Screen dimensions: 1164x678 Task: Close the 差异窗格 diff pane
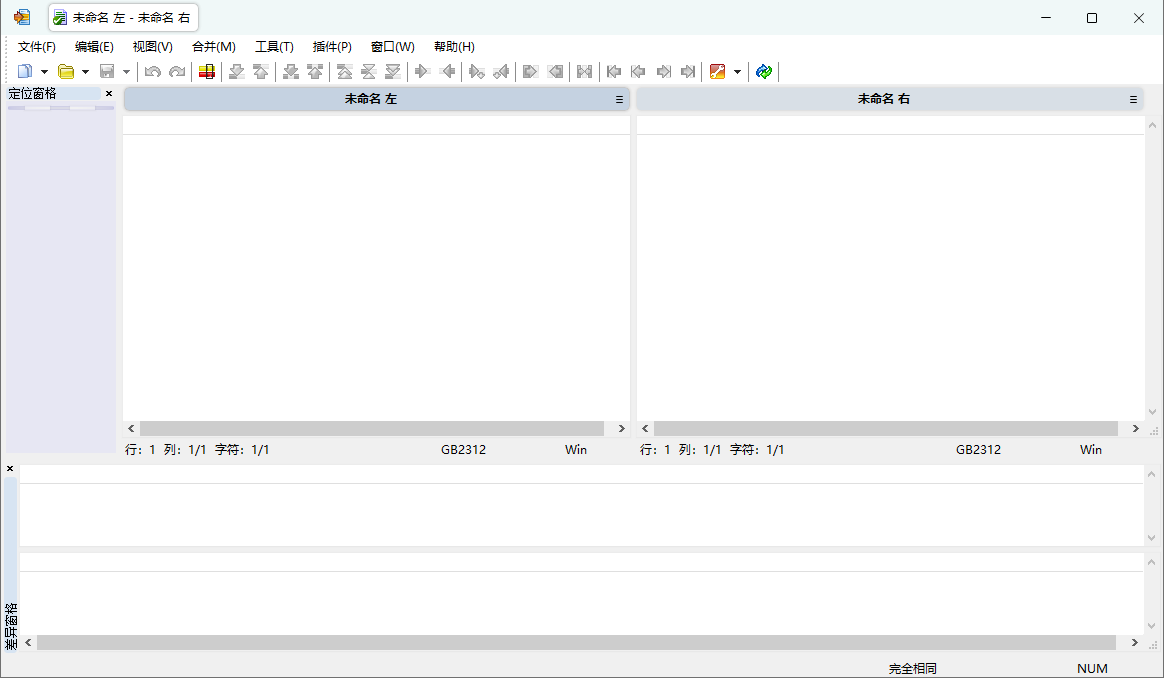[10, 469]
